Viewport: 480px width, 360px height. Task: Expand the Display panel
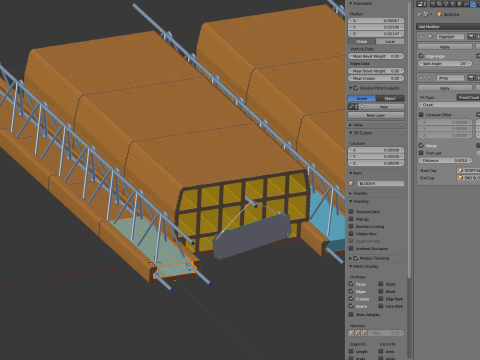[x=351, y=193]
